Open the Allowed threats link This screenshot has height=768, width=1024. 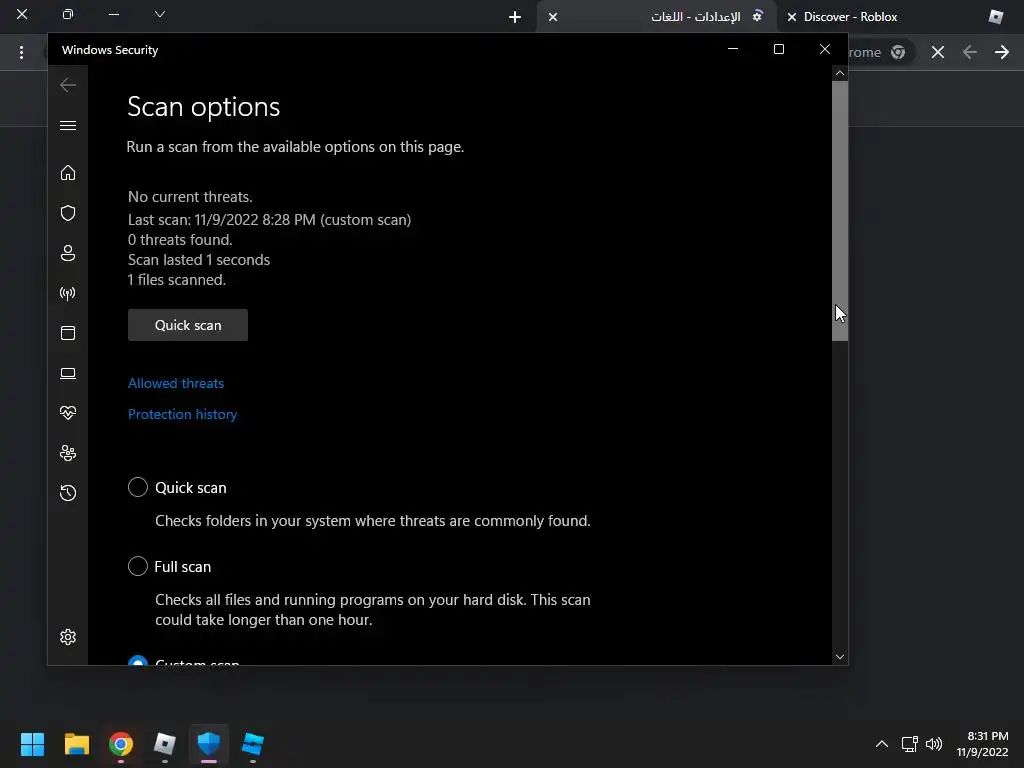pyautogui.click(x=176, y=383)
